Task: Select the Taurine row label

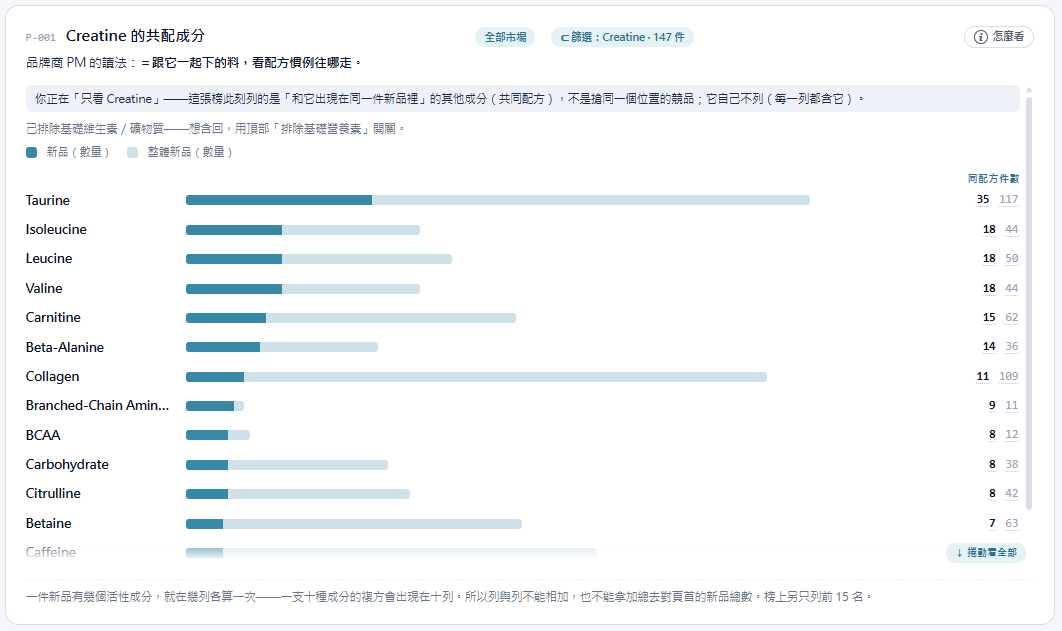Action: (x=47, y=200)
